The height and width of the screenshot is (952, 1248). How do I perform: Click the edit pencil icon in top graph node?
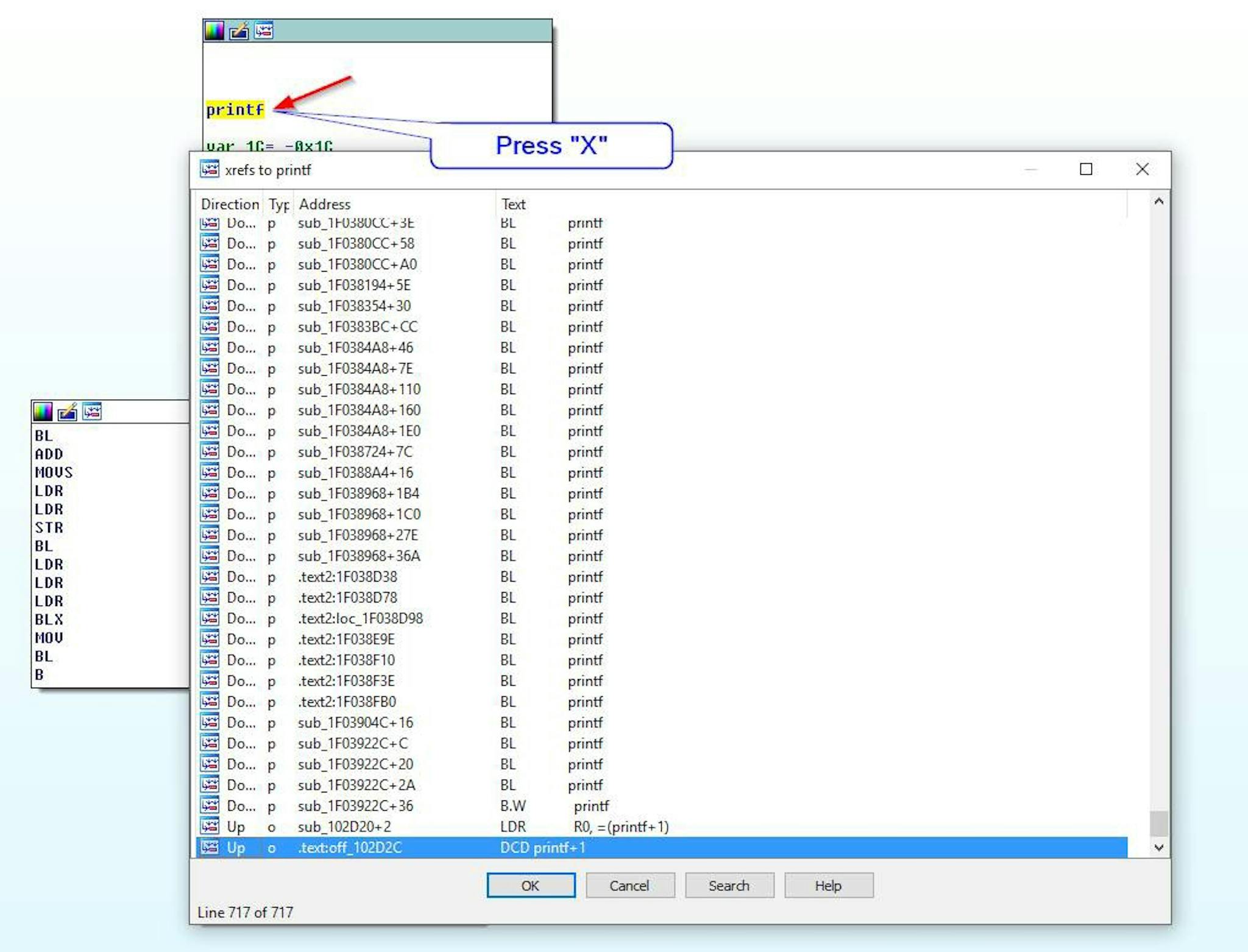[239, 30]
